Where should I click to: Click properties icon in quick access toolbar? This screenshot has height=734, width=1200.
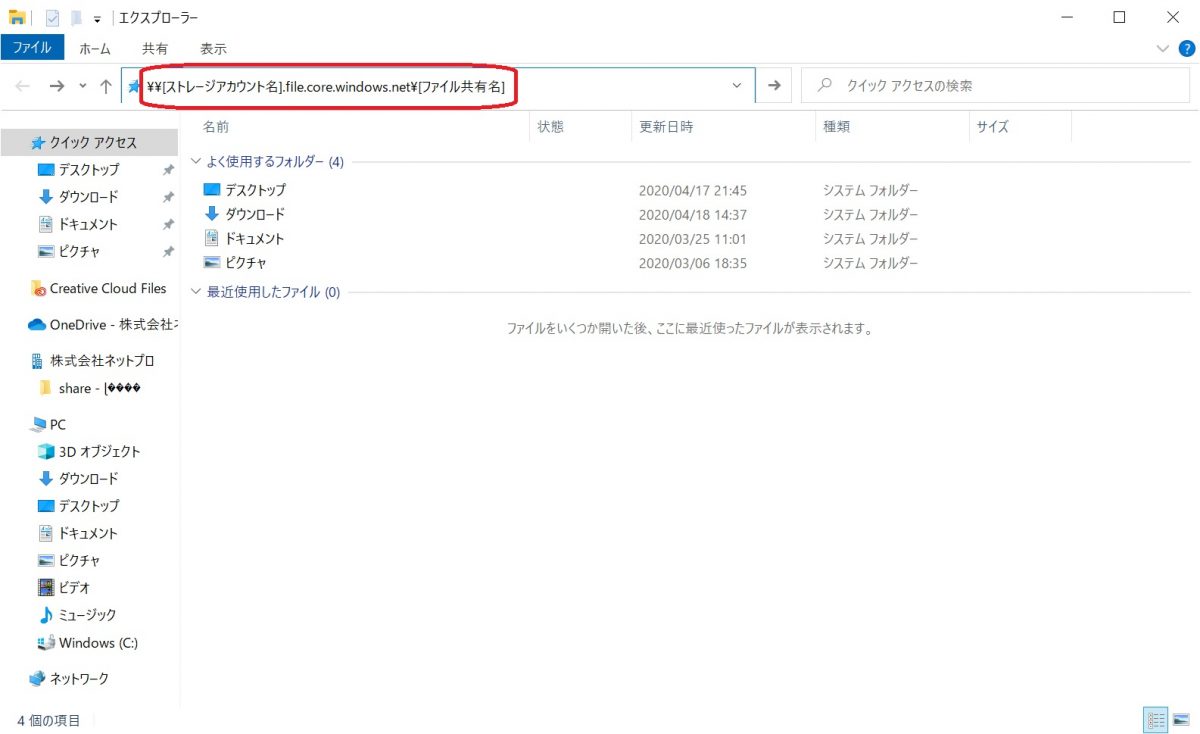53,17
